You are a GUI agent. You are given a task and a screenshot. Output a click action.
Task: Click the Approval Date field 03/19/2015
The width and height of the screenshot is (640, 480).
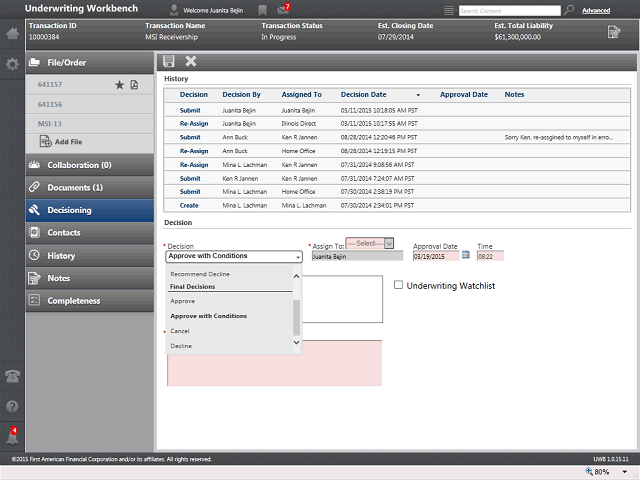coord(436,256)
